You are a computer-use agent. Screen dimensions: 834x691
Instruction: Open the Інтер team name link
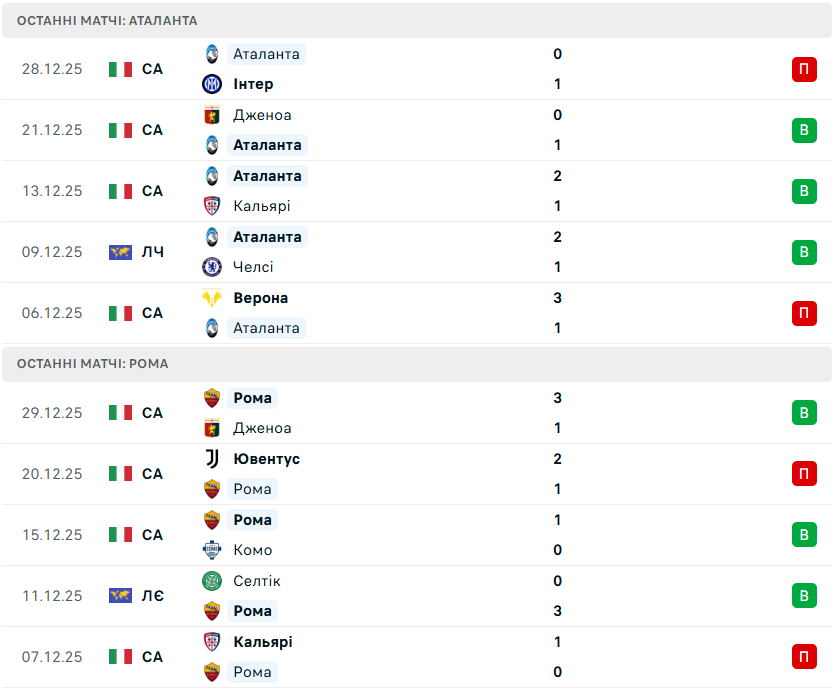click(x=253, y=84)
